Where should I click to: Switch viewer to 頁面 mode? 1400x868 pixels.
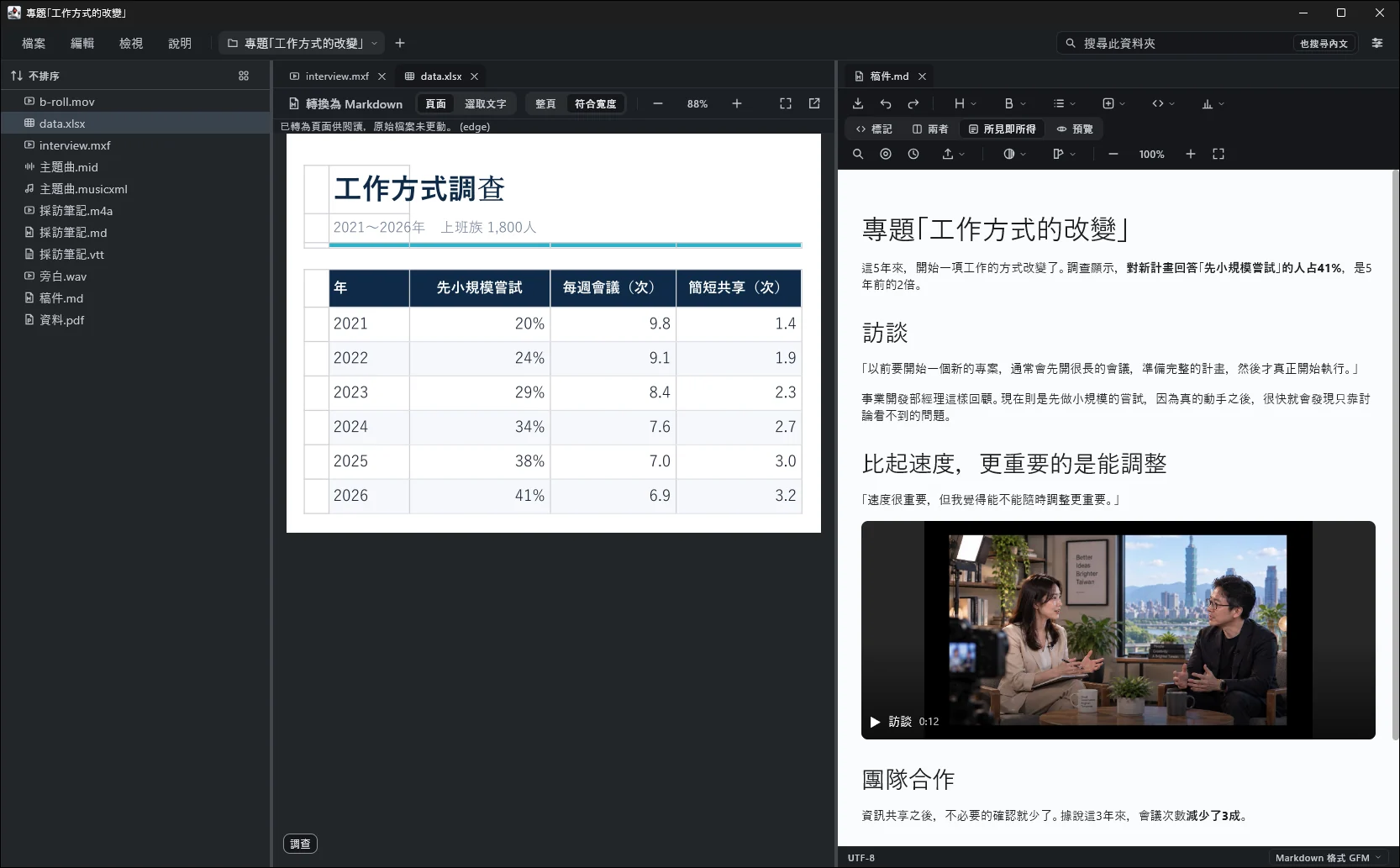pos(435,103)
